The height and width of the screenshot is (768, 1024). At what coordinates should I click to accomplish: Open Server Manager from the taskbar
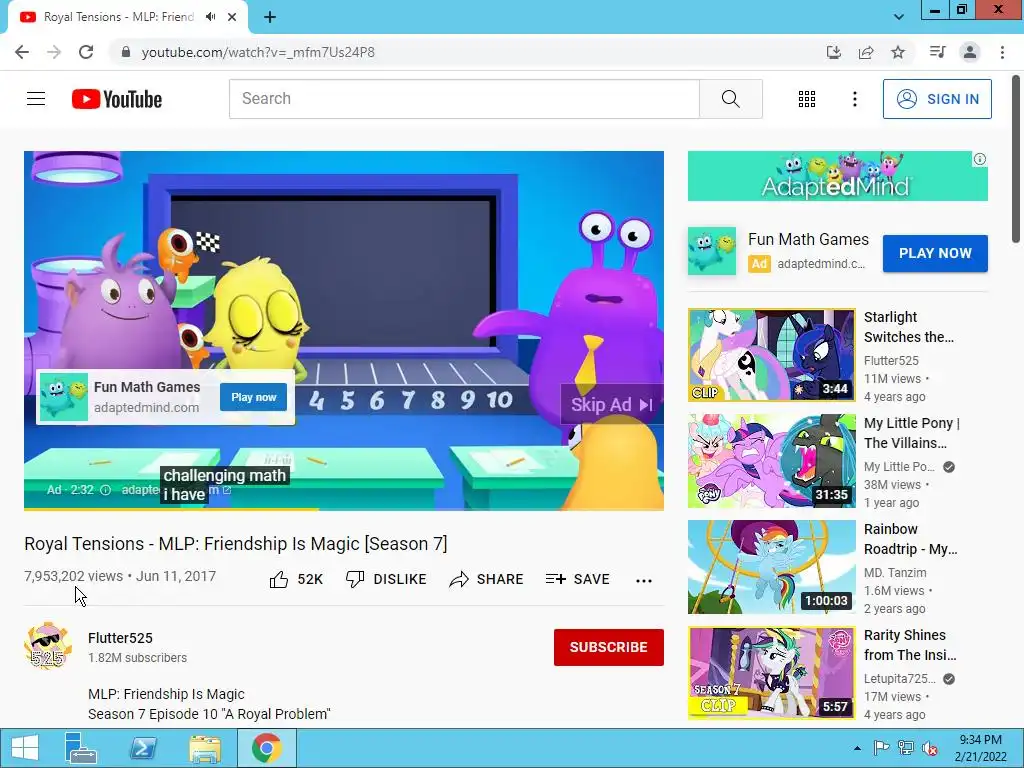click(x=80, y=748)
